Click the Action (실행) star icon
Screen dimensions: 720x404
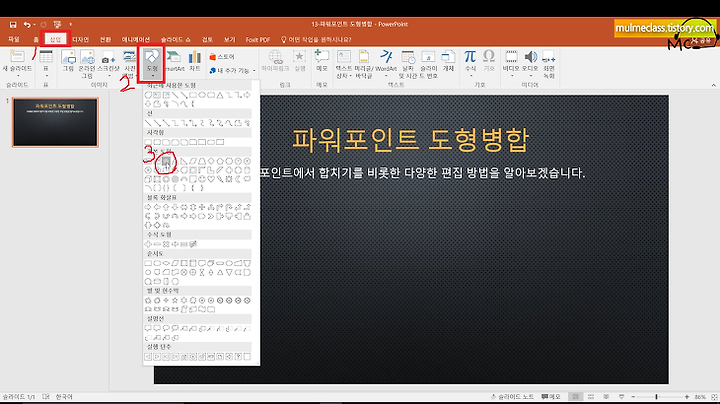[299, 61]
